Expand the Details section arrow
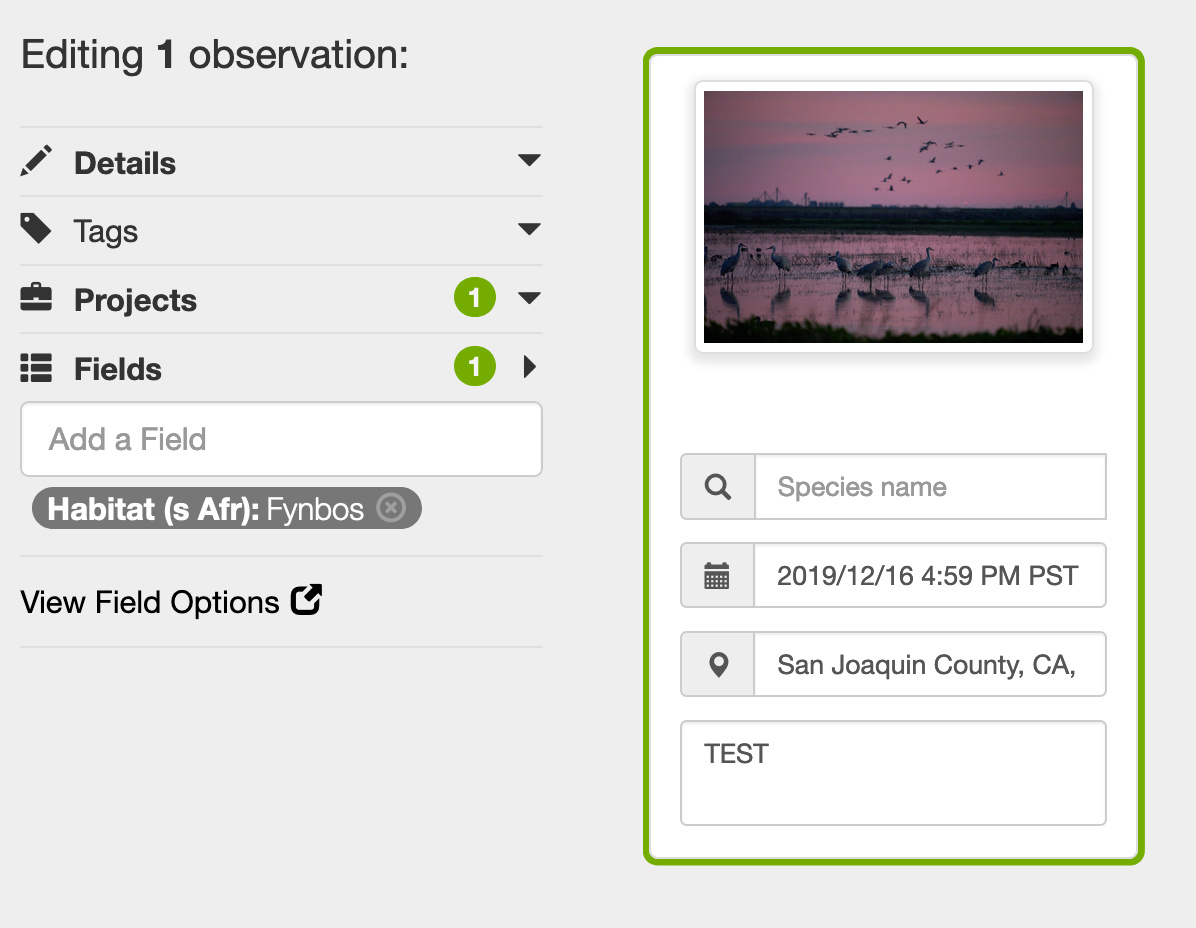 529,160
